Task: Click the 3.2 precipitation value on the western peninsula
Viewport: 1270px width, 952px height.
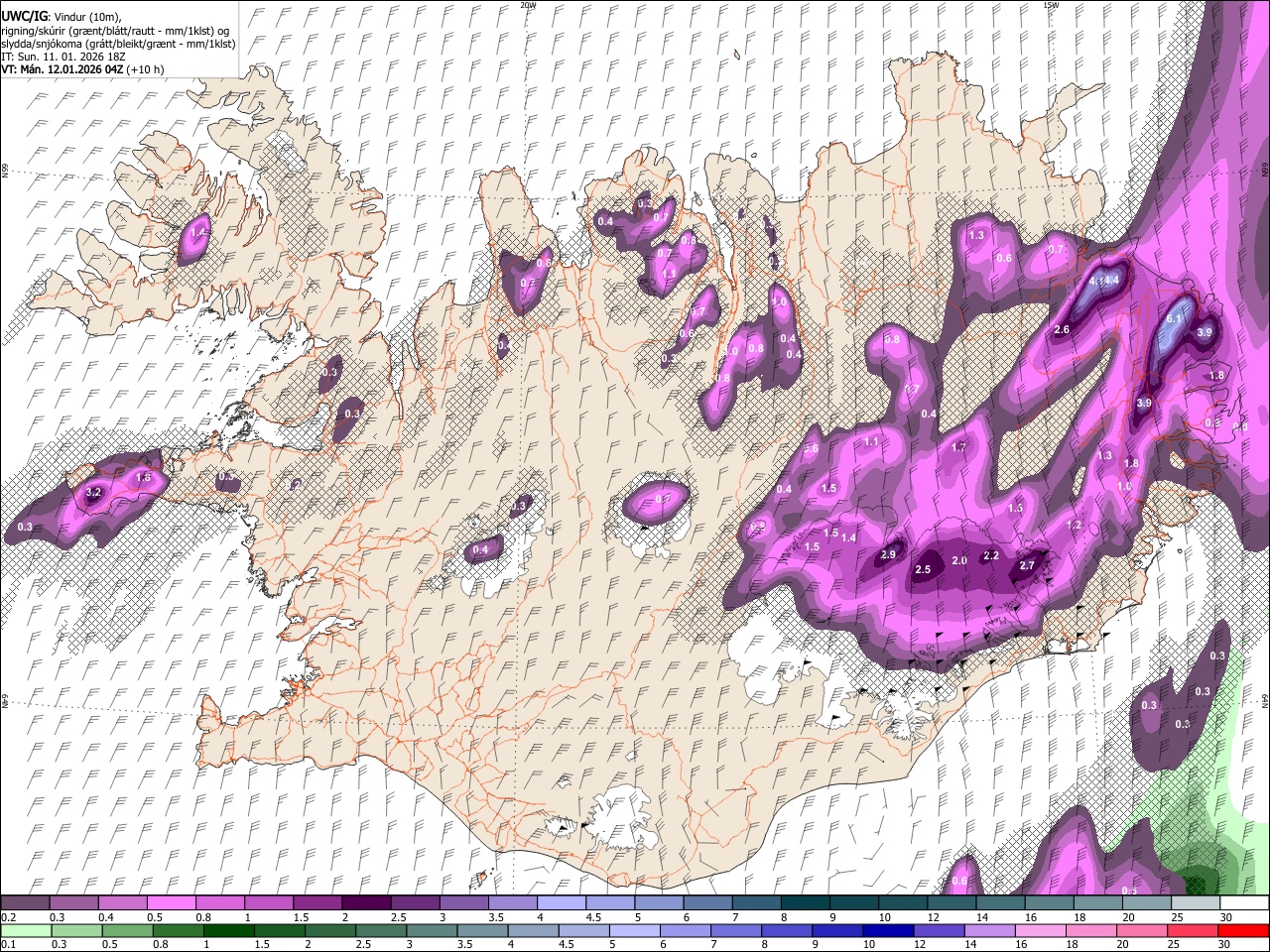Action: [94, 492]
